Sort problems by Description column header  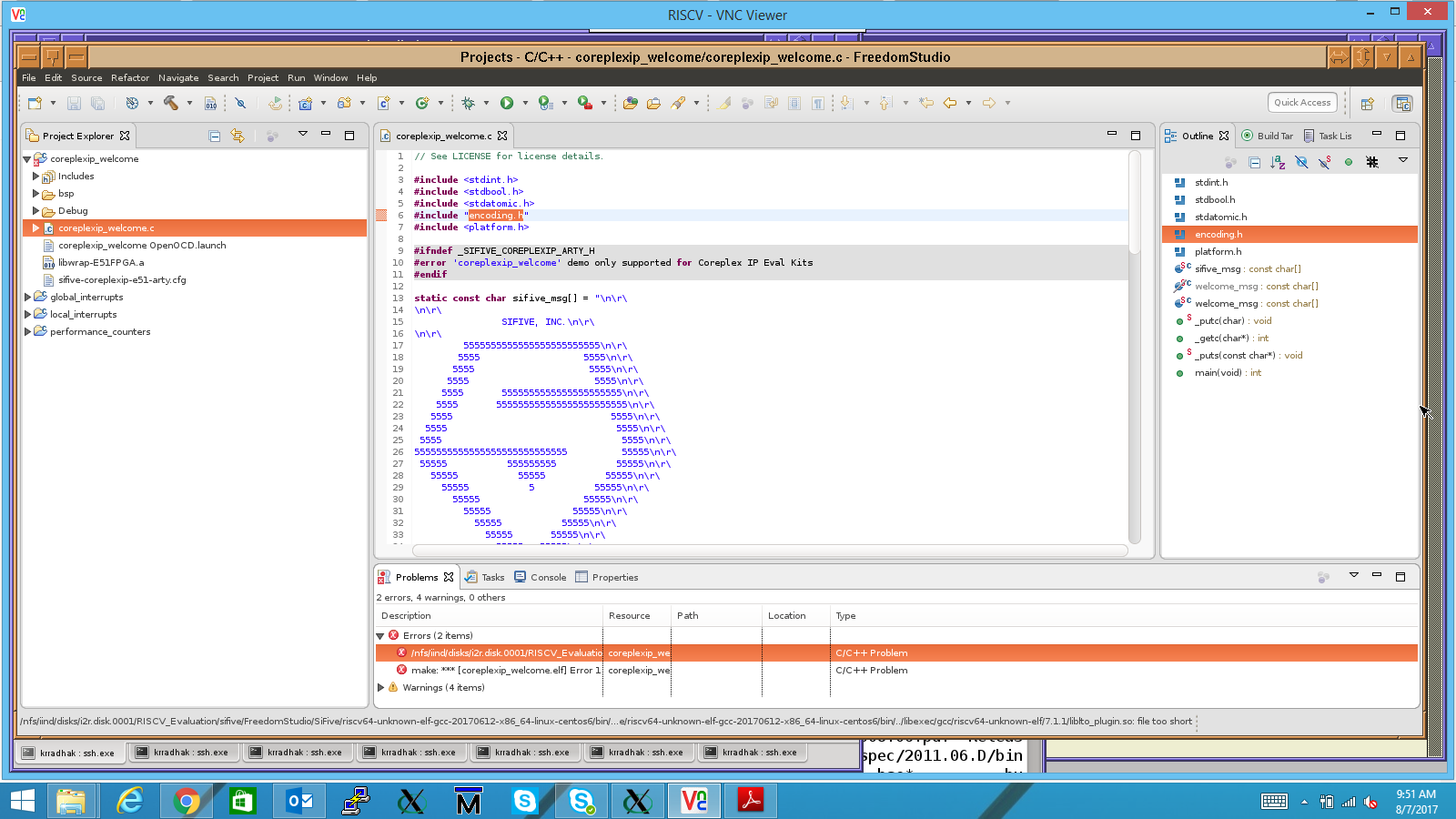pyautogui.click(x=490, y=616)
